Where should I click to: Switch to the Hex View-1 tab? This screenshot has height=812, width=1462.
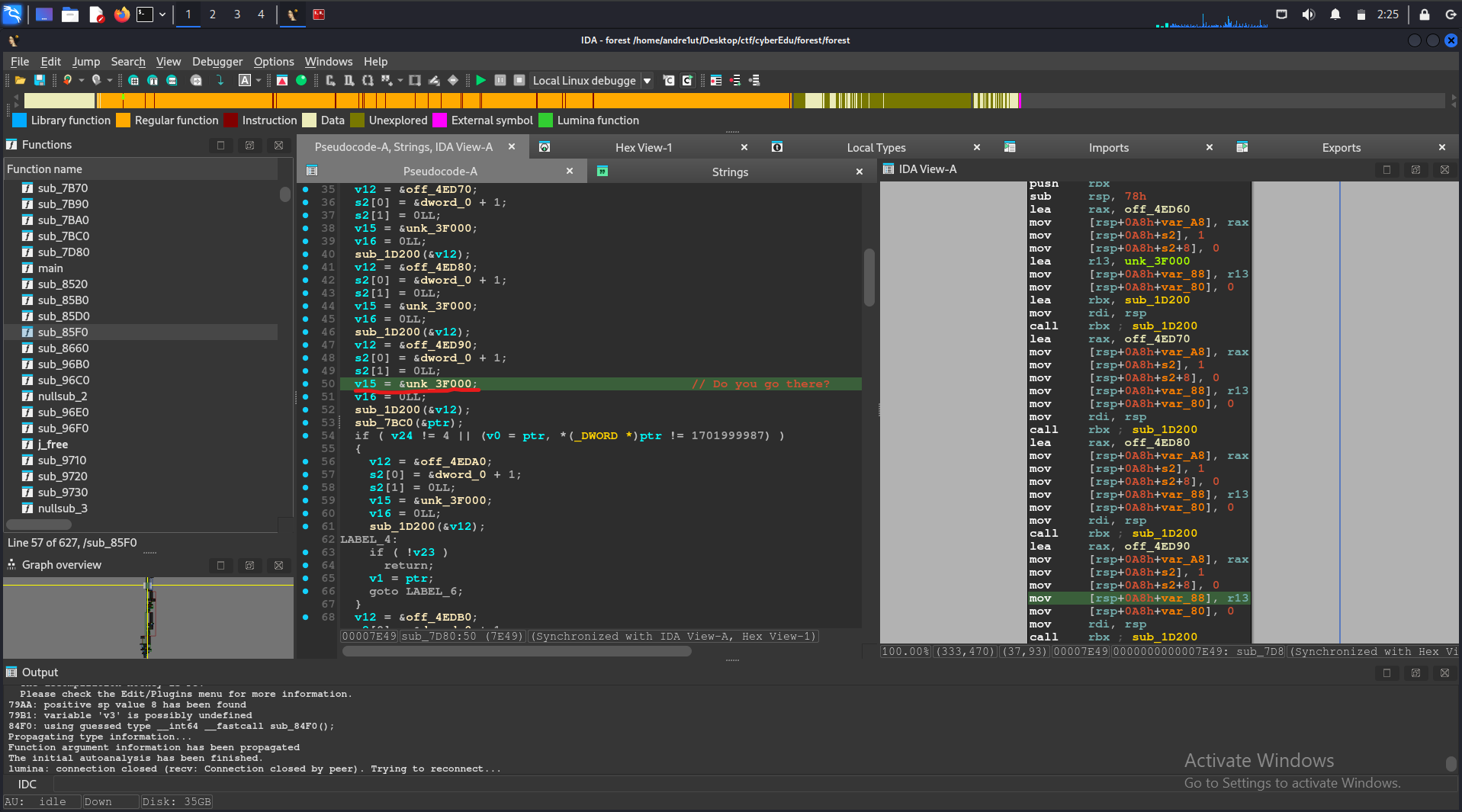[644, 148]
